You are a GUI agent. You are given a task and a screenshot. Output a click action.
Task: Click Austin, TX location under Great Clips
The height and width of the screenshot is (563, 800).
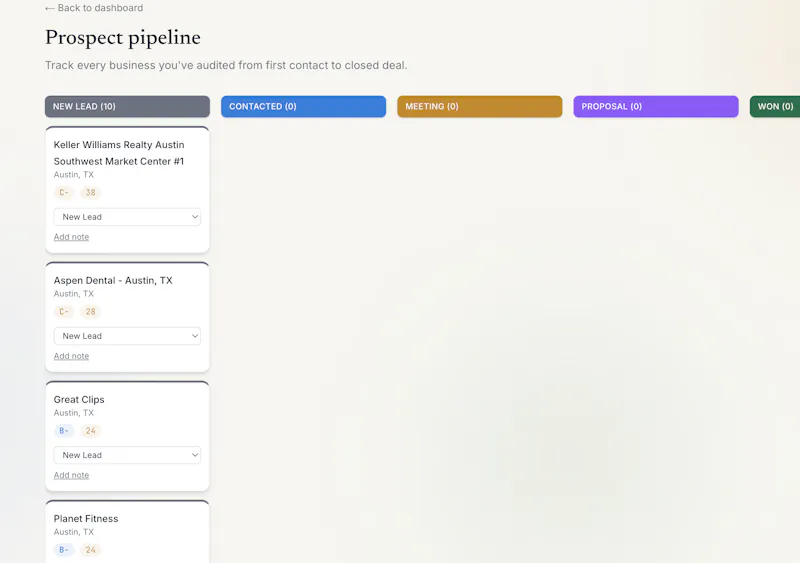tap(74, 412)
